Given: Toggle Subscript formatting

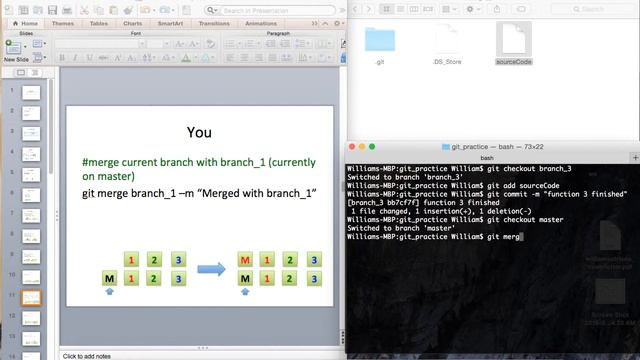Looking at the screenshot, I should pyautogui.click(x=131, y=58).
